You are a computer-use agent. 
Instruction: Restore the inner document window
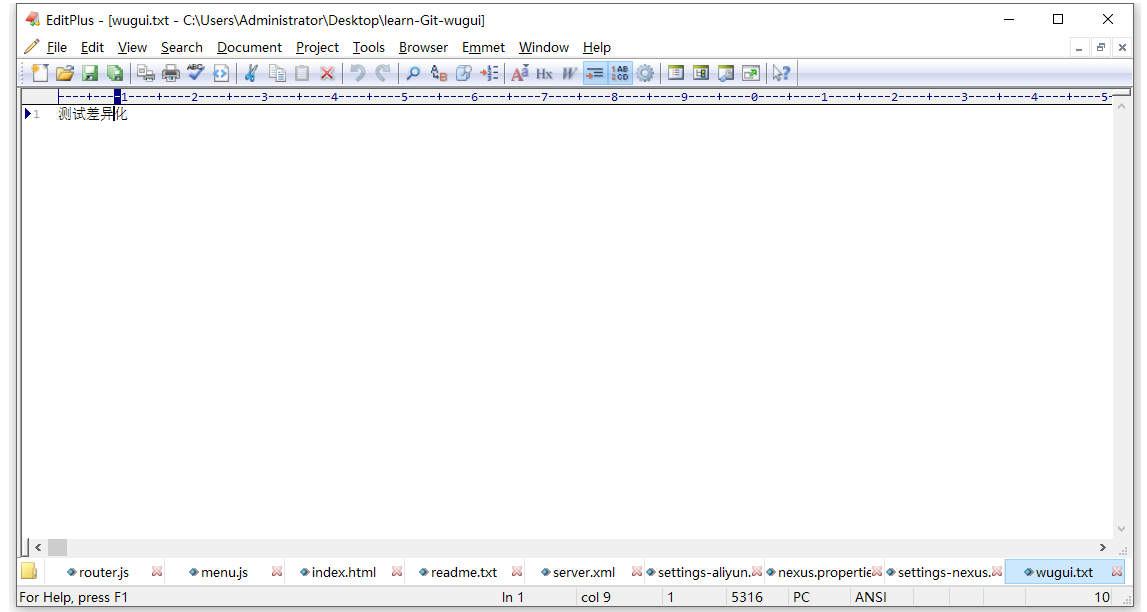pyautogui.click(x=1100, y=48)
